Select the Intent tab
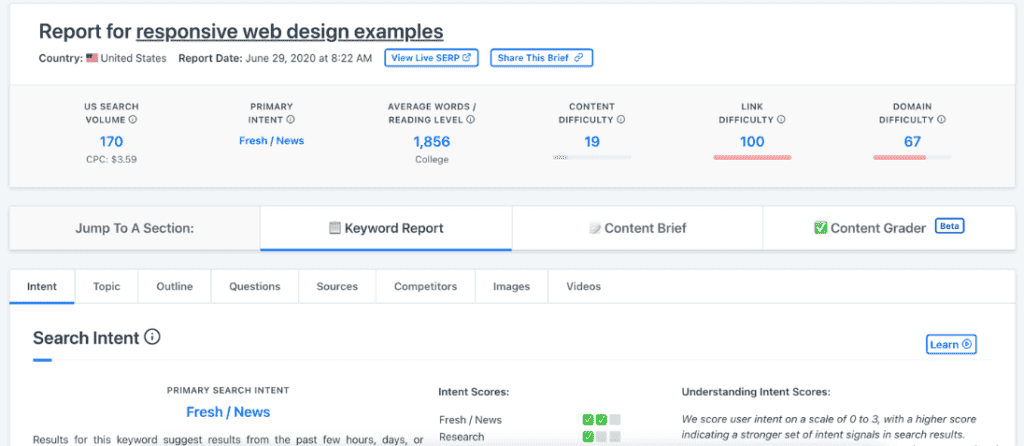The width and height of the screenshot is (1024, 446). coord(42,287)
